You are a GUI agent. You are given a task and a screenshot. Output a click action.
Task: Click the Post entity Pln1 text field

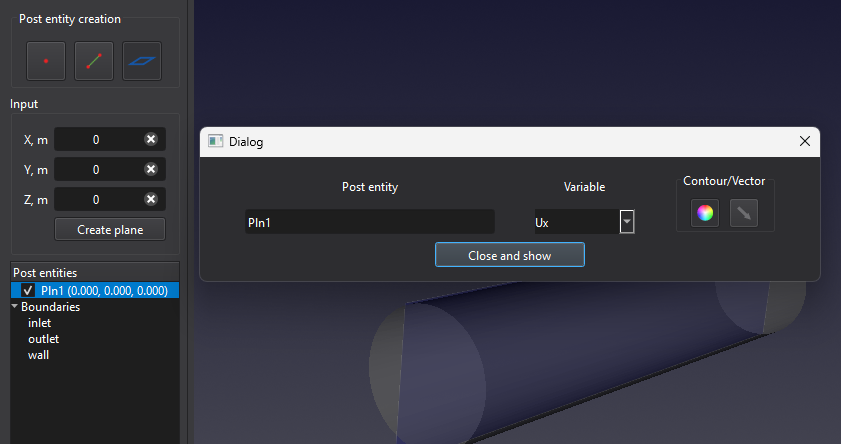coord(369,222)
